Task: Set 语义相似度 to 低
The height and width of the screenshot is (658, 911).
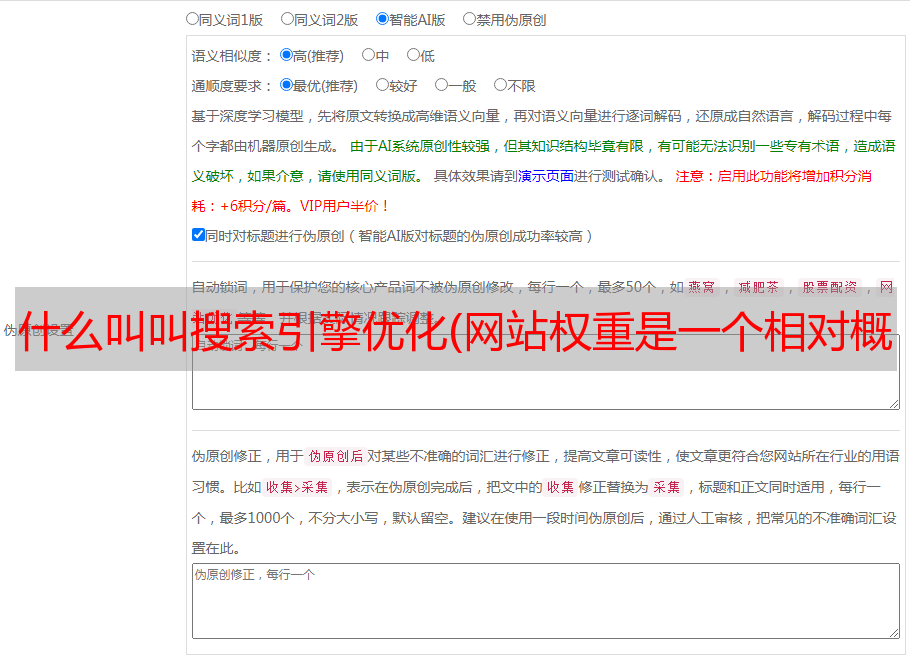Action: click(x=413, y=55)
